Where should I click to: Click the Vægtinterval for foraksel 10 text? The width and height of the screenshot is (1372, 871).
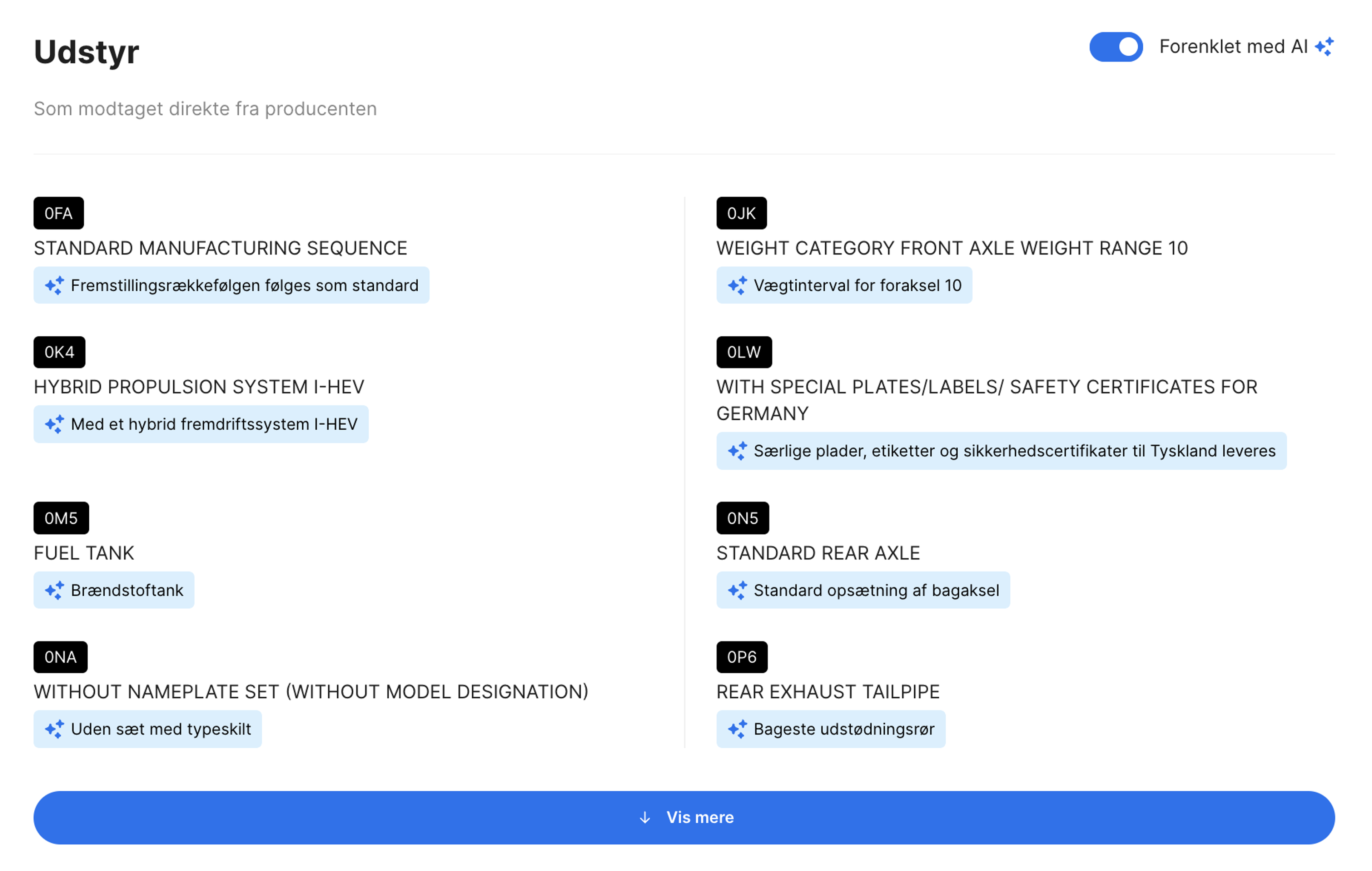coord(857,285)
